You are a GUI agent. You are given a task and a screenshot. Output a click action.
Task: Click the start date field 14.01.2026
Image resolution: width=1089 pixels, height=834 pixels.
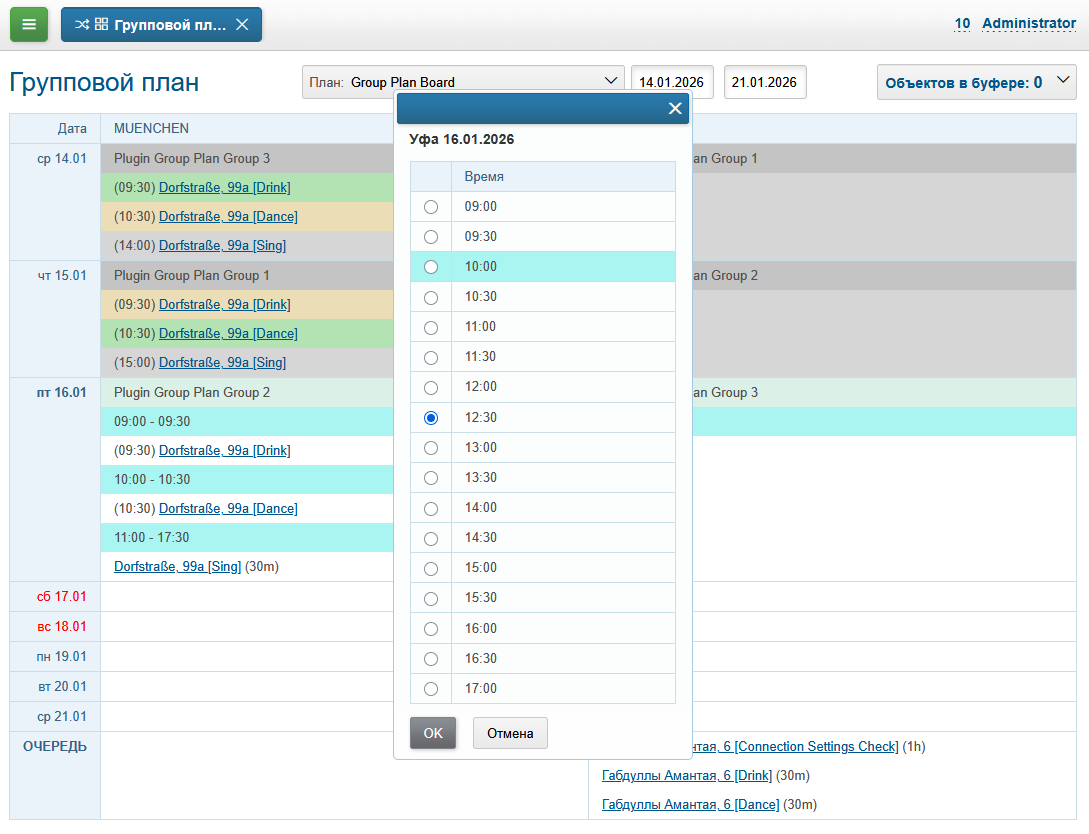coord(672,82)
